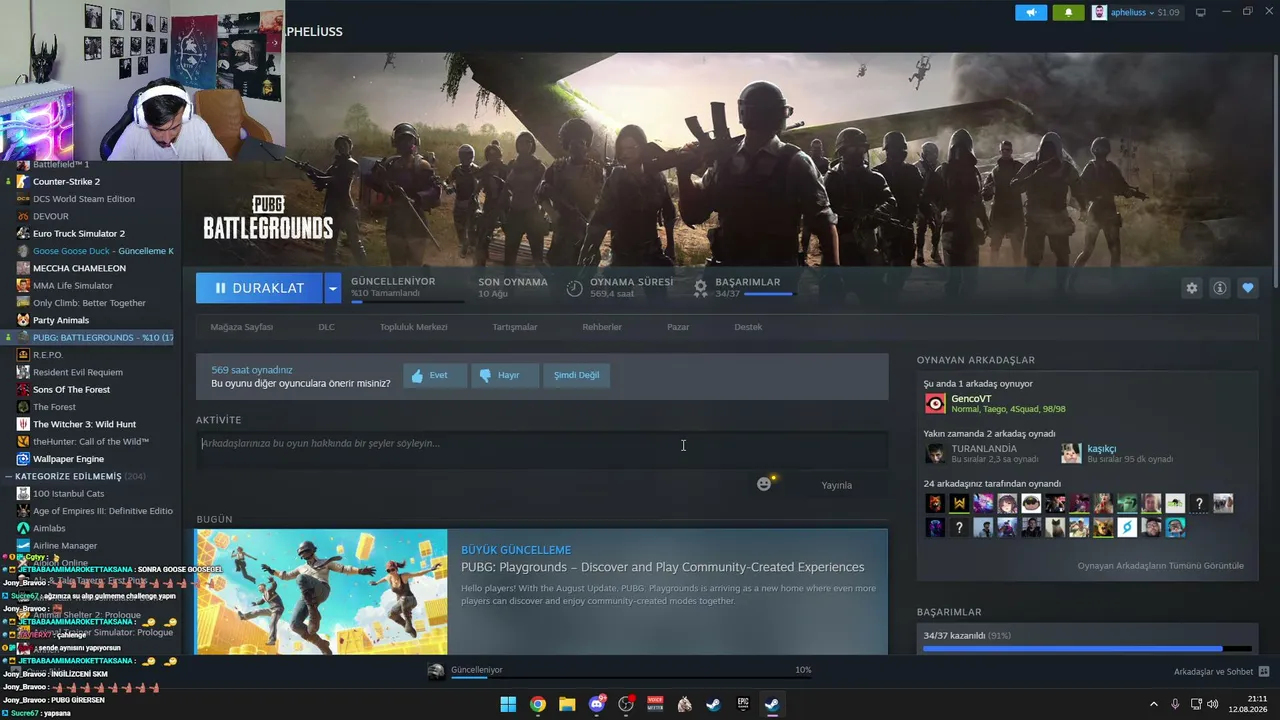Open kaşıkçı friend entry
Viewport: 1280px width, 720px height.
[1101, 449]
